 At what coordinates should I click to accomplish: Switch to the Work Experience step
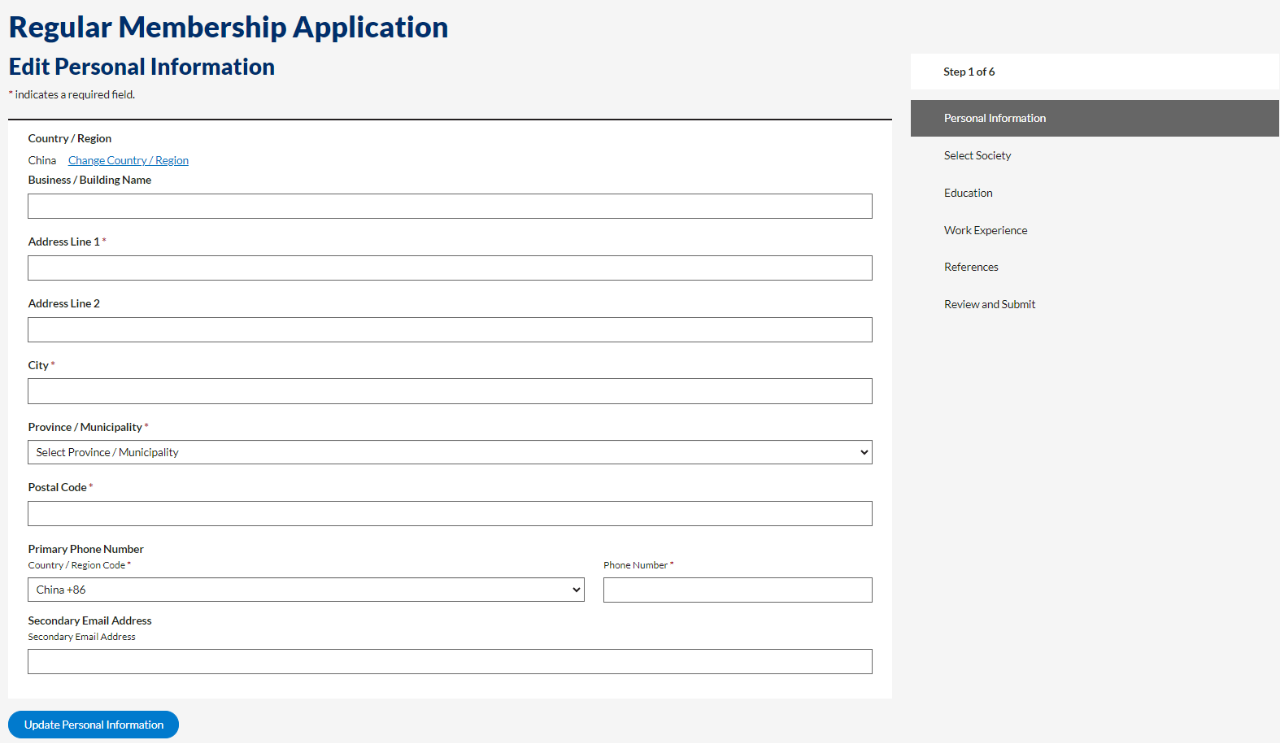pyautogui.click(x=985, y=230)
